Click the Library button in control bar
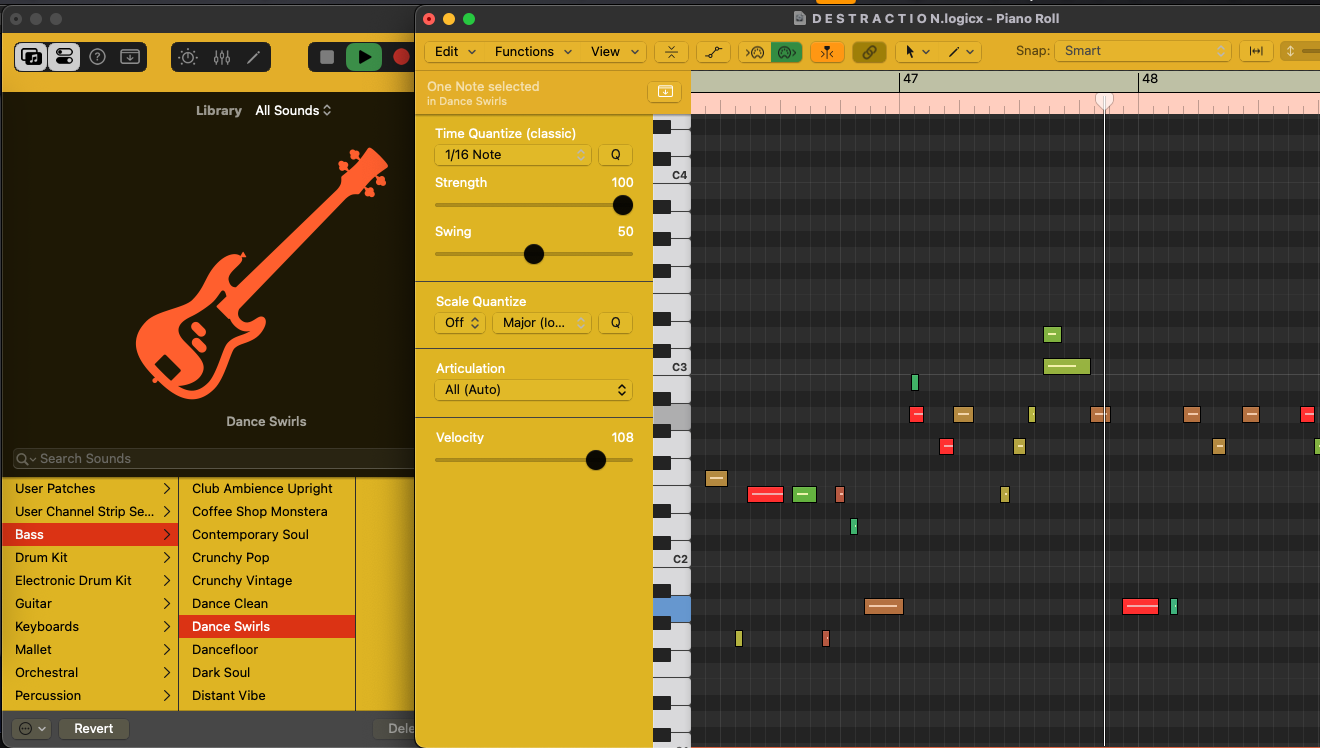Image resolution: width=1320 pixels, height=748 pixels. pyautogui.click(x=32, y=57)
